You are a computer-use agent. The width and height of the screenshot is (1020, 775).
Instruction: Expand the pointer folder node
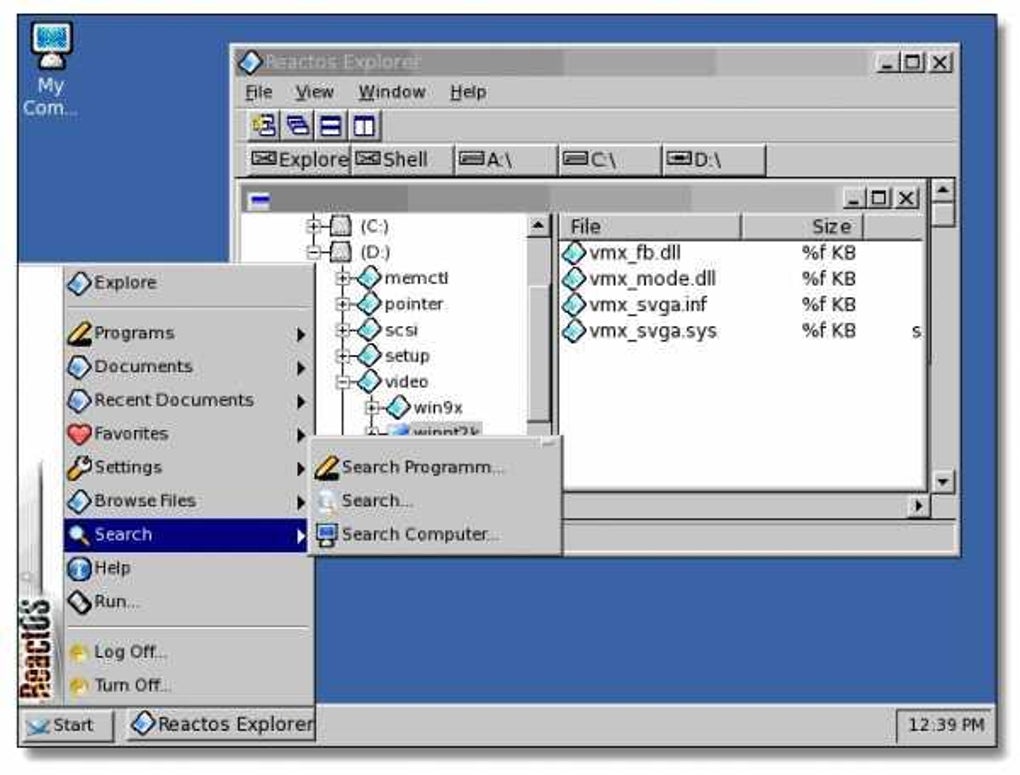click(343, 305)
